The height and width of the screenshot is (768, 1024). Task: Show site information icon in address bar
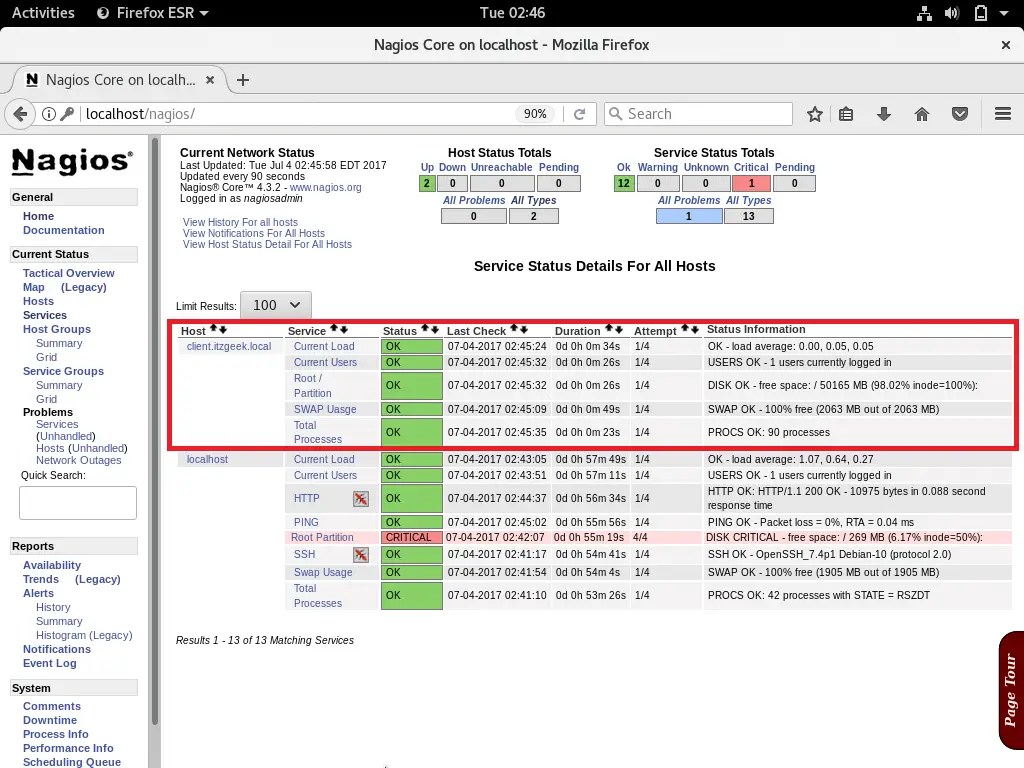(x=49, y=114)
